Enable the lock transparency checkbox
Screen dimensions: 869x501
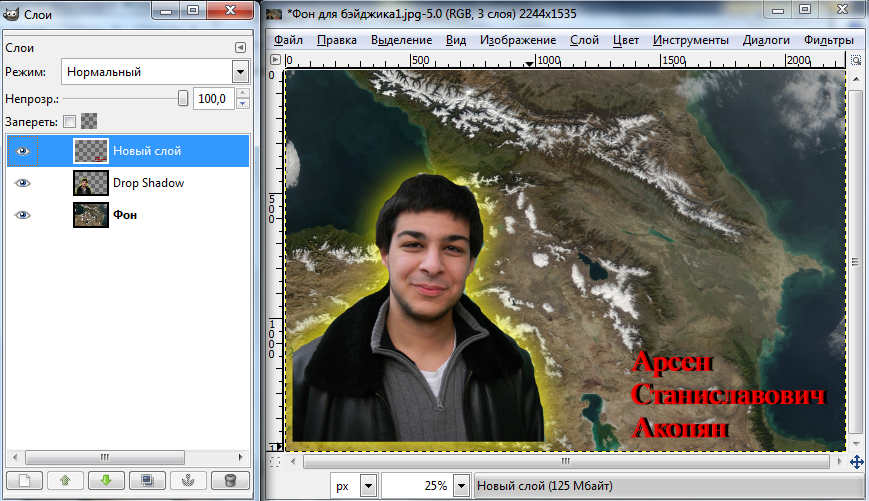pos(69,121)
